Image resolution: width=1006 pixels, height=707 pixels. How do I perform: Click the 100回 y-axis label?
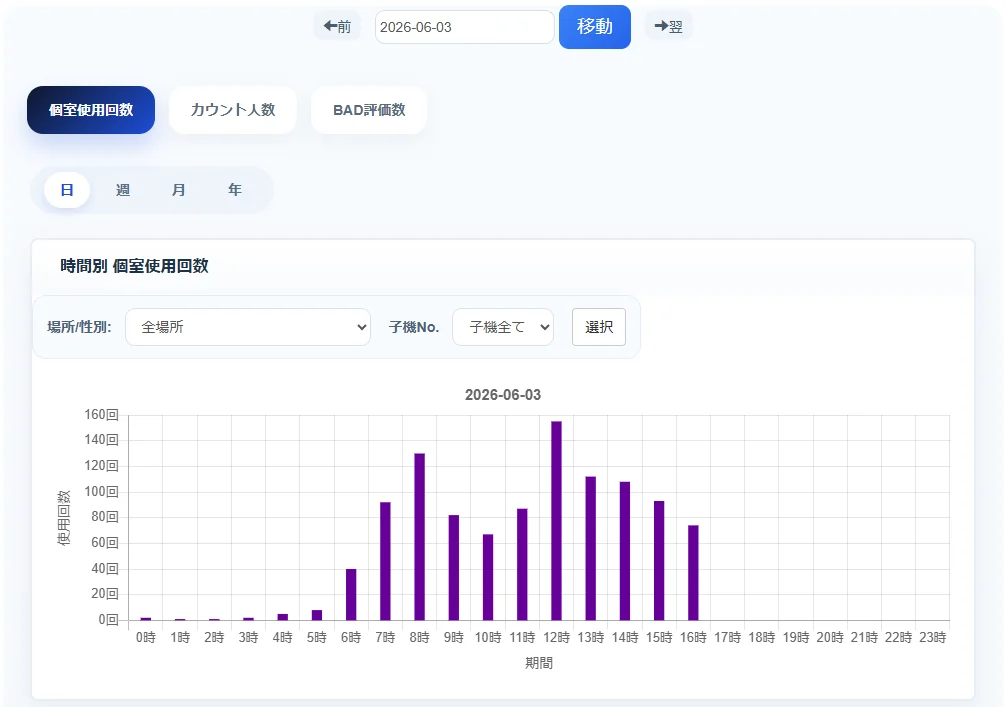tap(101, 491)
